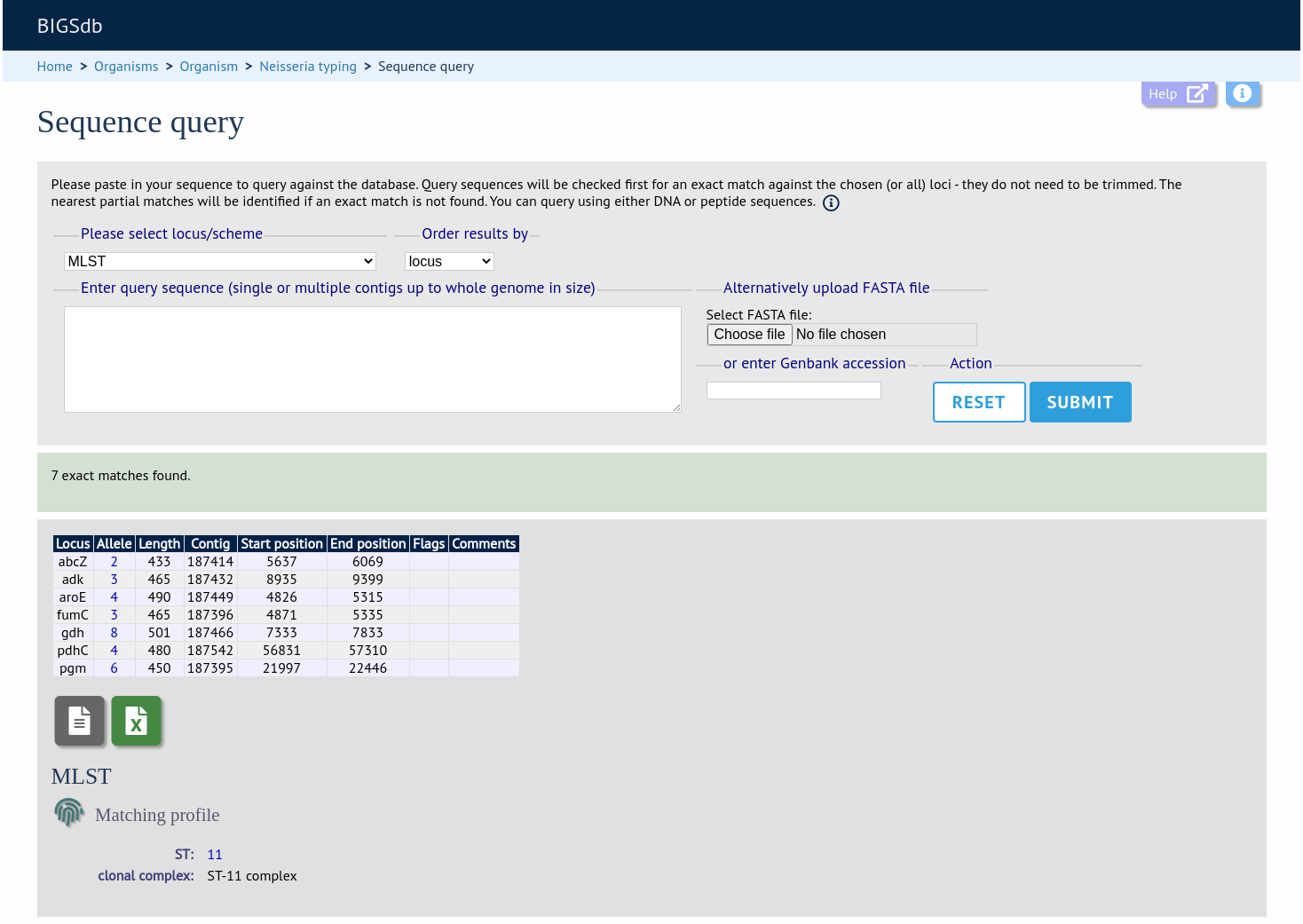The height and width of the screenshot is (924, 1303).
Task: Click the Length column header
Action: 160,544
